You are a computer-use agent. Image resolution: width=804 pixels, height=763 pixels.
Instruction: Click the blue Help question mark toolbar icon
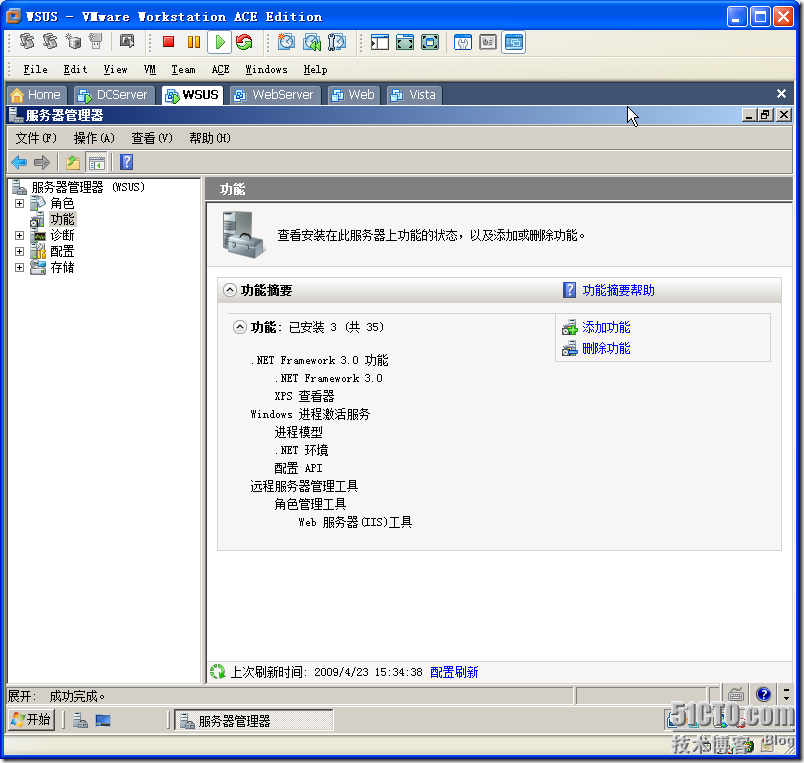tap(126, 162)
